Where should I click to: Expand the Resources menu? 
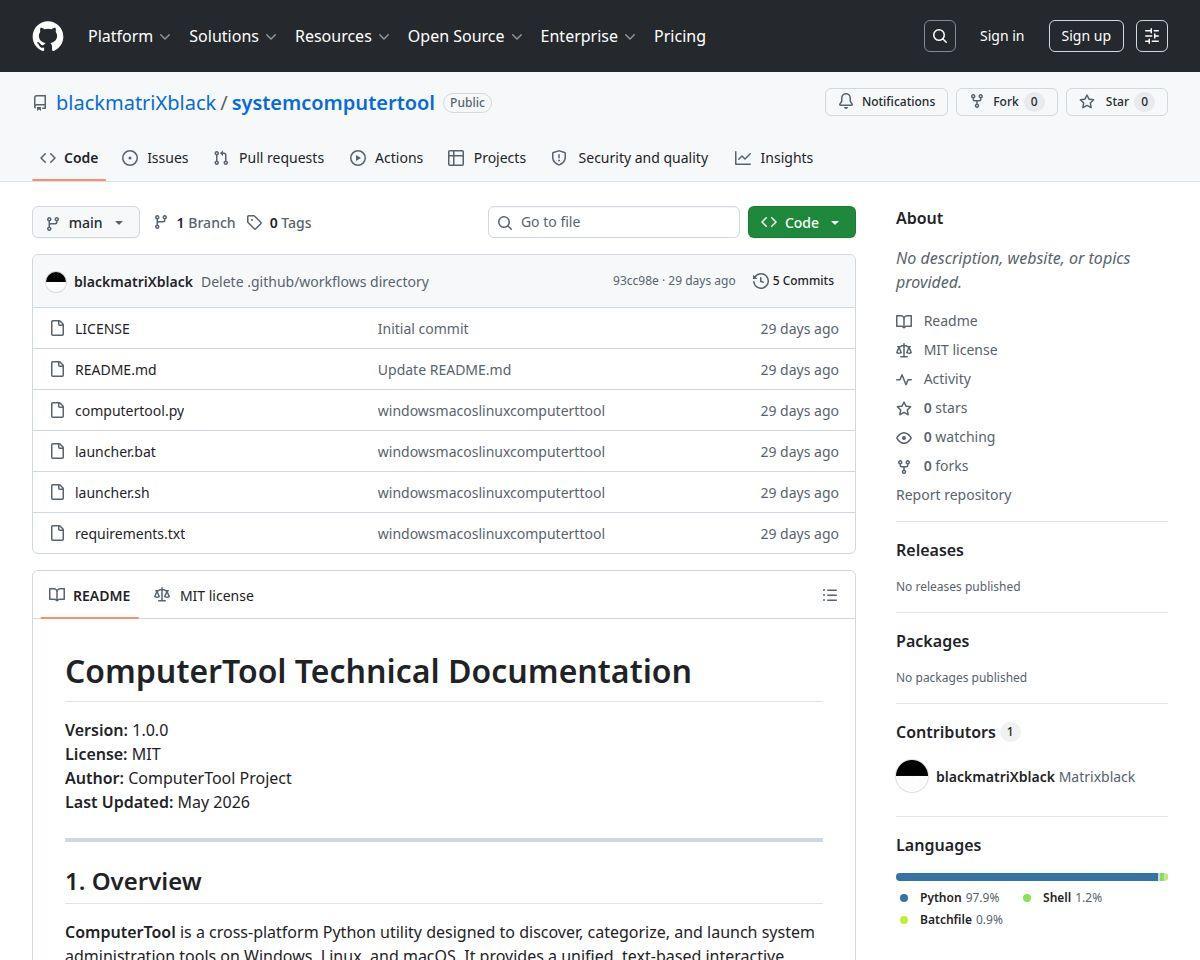point(341,36)
